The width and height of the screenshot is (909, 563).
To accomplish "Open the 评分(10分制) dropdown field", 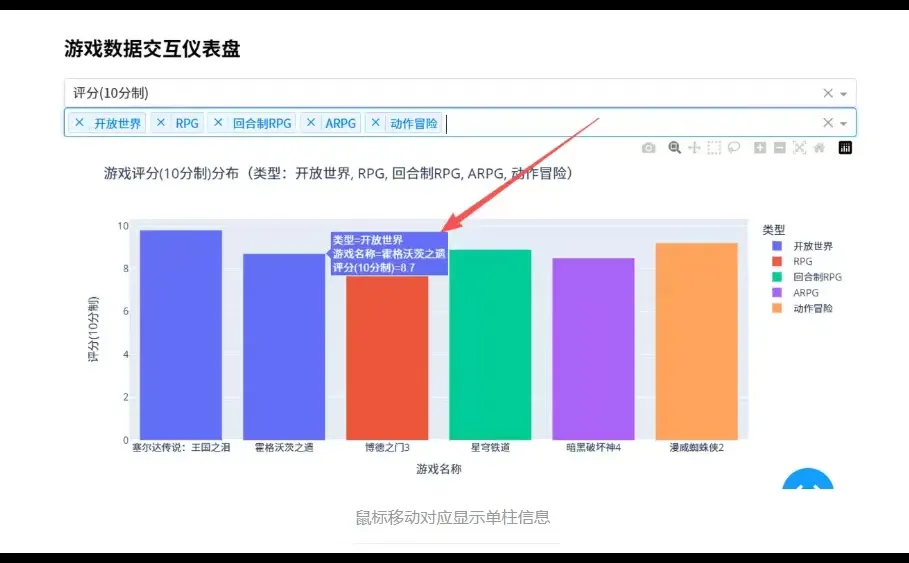I will click(x=460, y=93).
